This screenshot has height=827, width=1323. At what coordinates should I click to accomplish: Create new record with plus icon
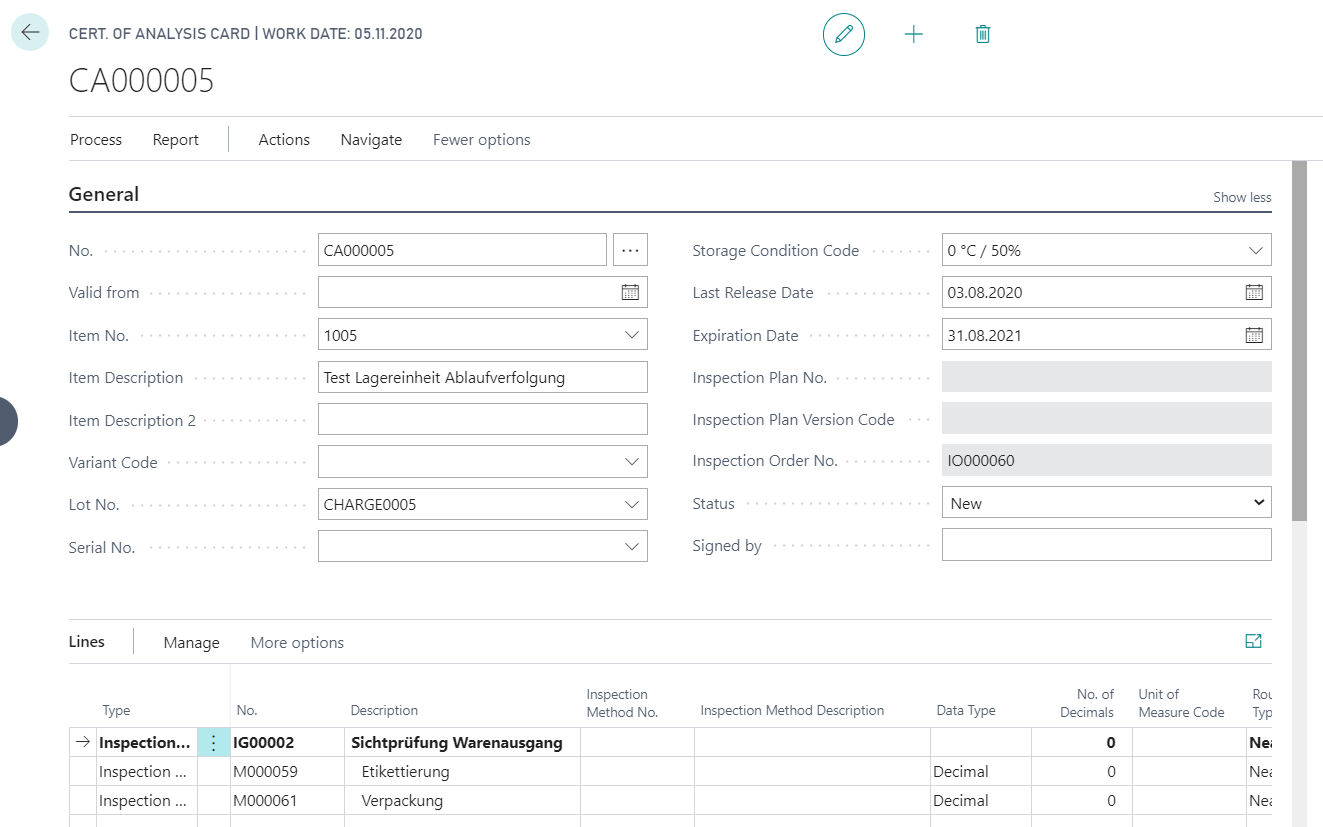[x=913, y=34]
